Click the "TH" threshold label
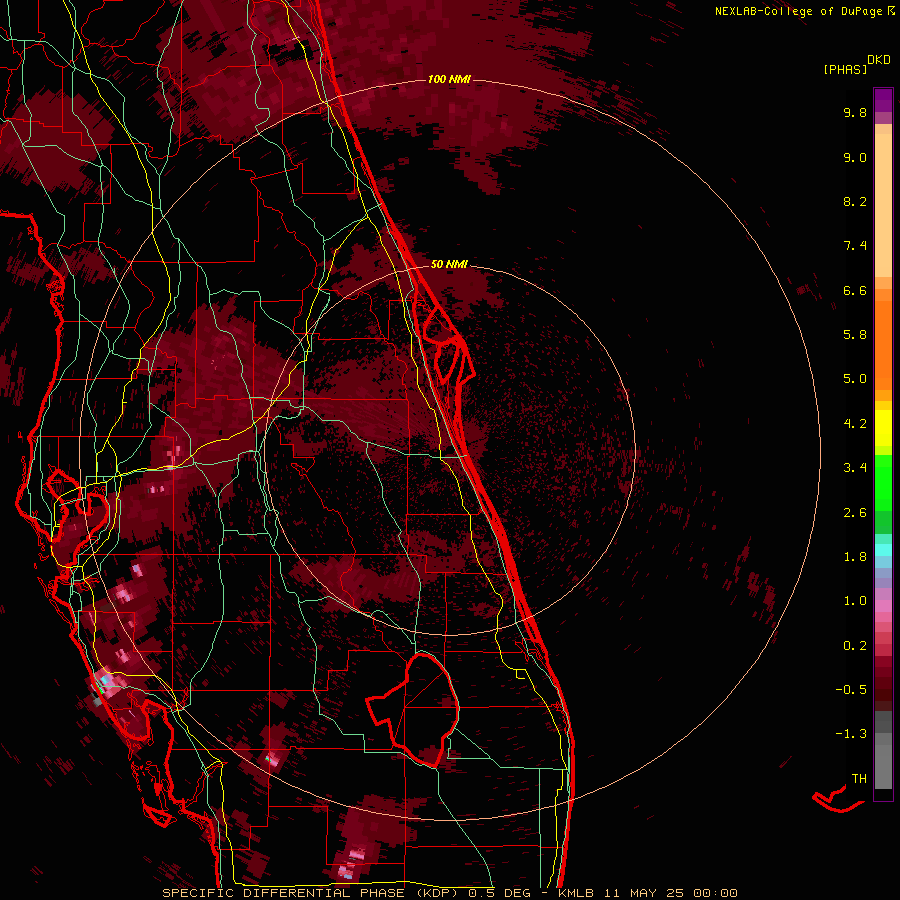This screenshot has height=900, width=900. coord(859,779)
